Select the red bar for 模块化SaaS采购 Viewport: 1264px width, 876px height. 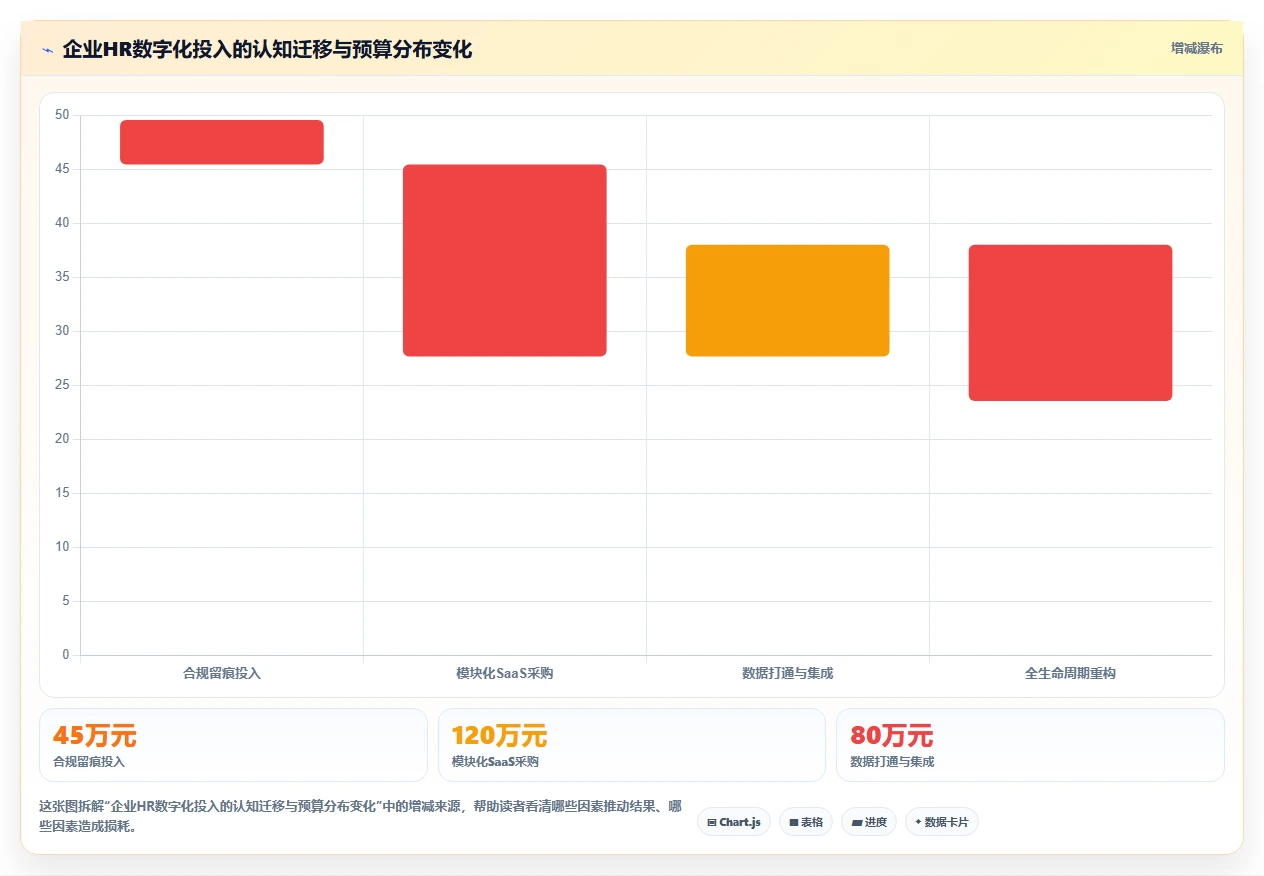[505, 260]
